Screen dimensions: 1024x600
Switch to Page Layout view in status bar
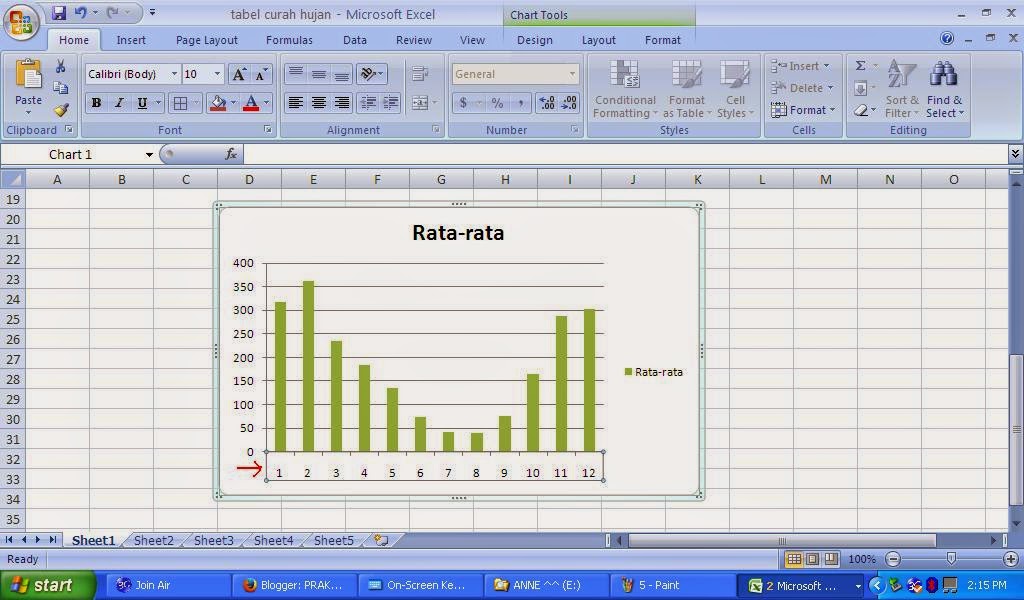[812, 559]
